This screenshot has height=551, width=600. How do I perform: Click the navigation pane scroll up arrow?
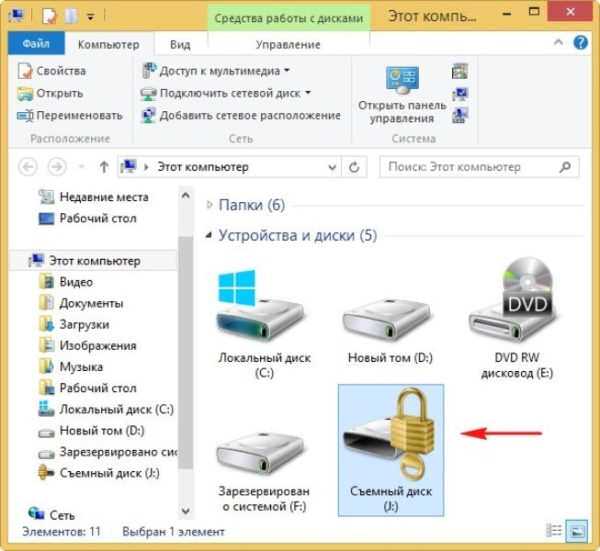click(186, 196)
